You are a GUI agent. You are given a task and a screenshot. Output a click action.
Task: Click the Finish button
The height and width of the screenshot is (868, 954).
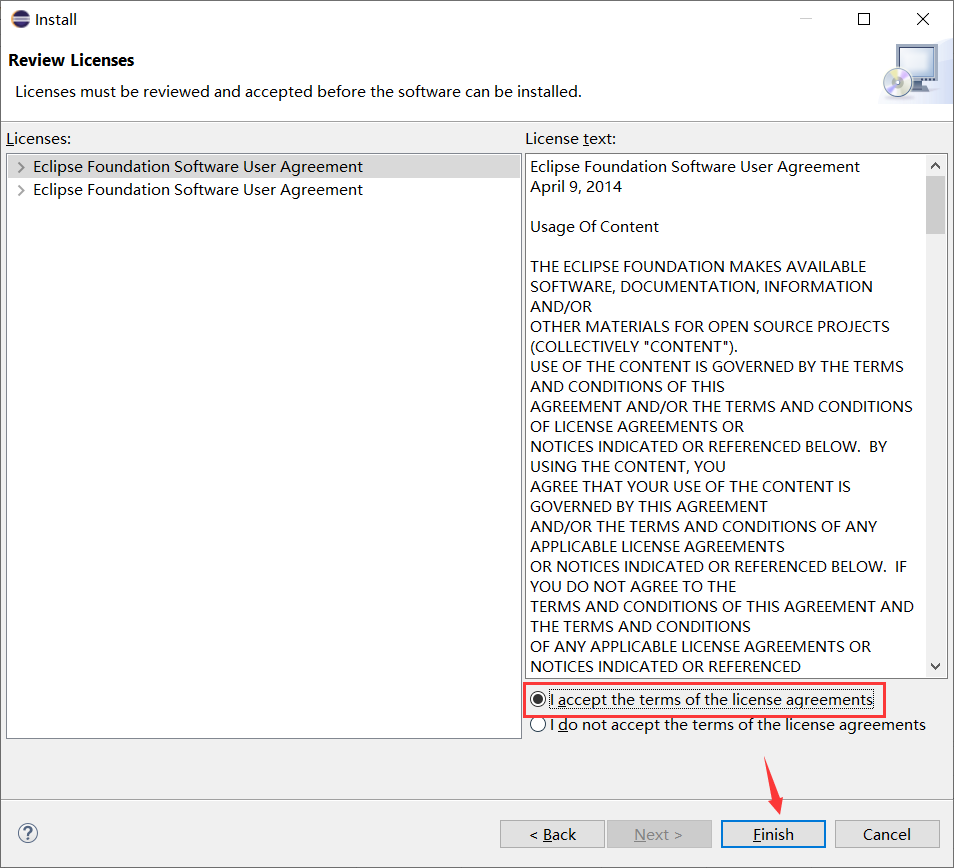pyautogui.click(x=773, y=834)
